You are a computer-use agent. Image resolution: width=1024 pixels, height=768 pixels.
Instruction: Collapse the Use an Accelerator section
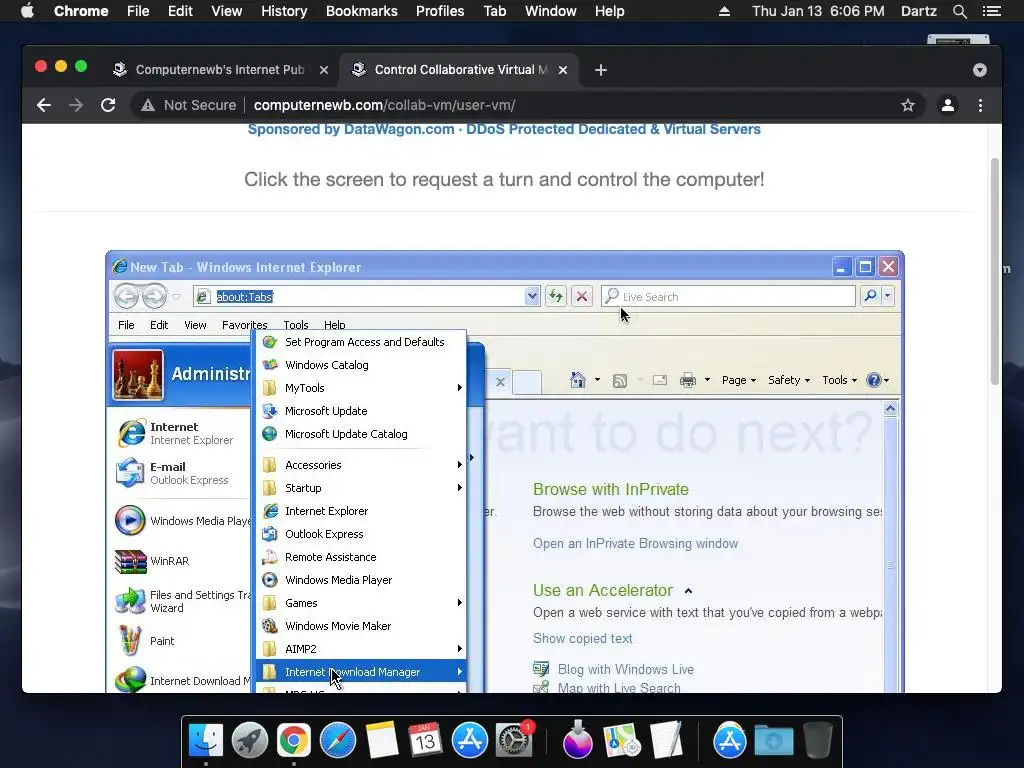coord(688,591)
